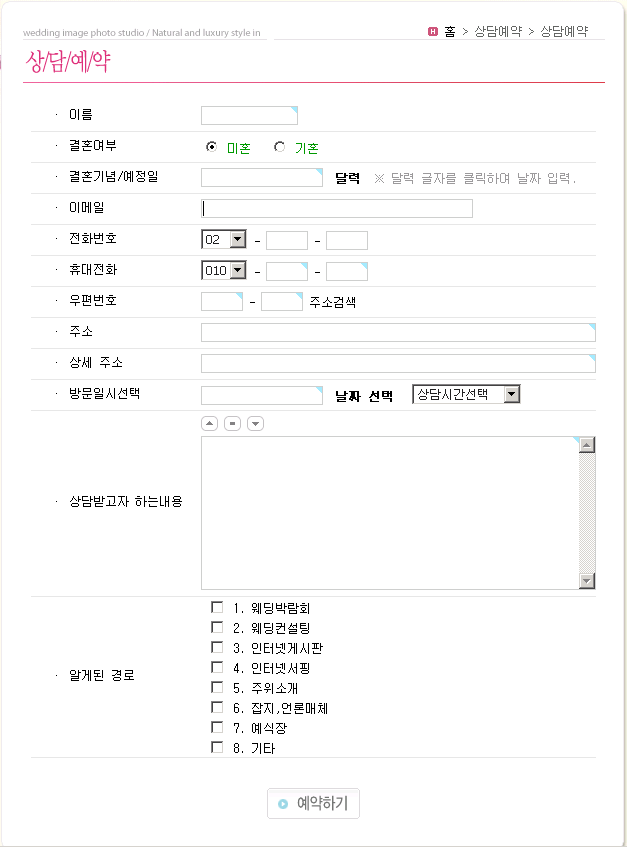Click the textarea vertical scrollbar track
This screenshot has width=627, height=847.
pos(587,513)
